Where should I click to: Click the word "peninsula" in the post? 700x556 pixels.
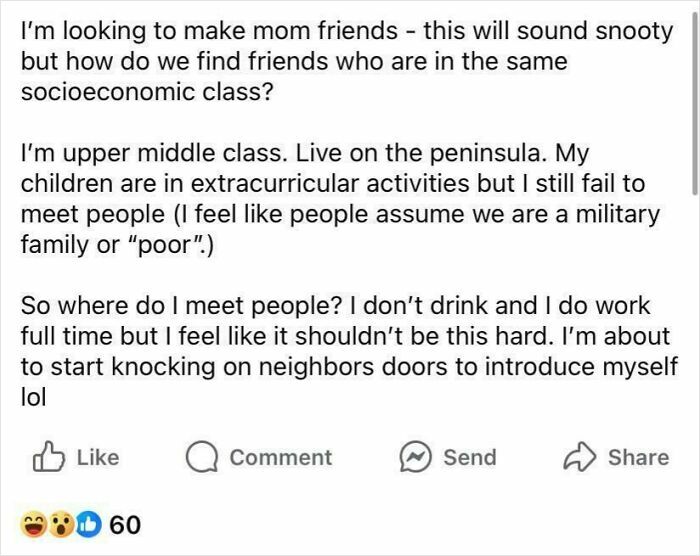pyautogui.click(x=486, y=154)
